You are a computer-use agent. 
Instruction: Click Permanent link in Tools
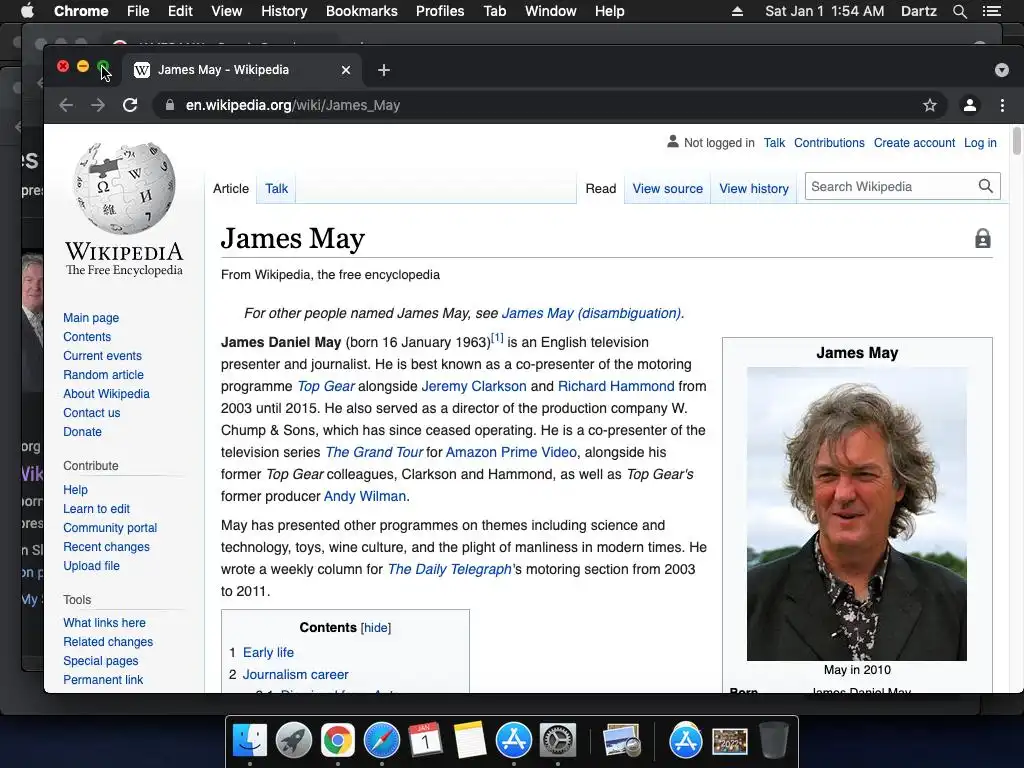click(x=103, y=680)
